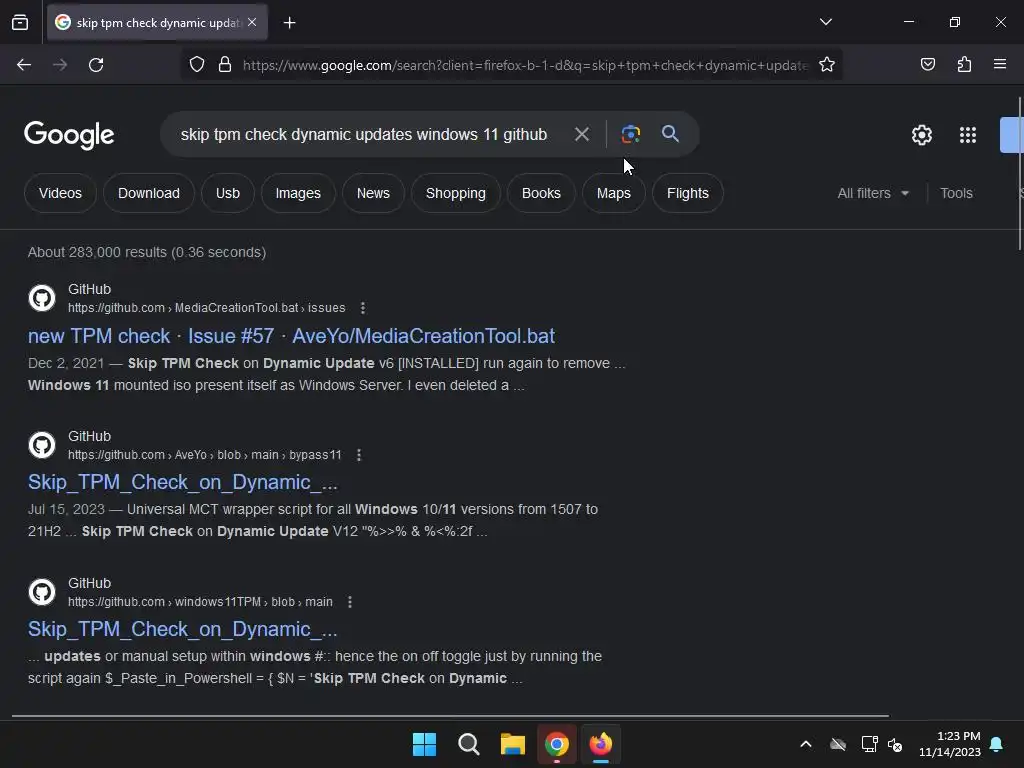Open OneDrive tray icon
The height and width of the screenshot is (768, 1024).
coord(838,744)
